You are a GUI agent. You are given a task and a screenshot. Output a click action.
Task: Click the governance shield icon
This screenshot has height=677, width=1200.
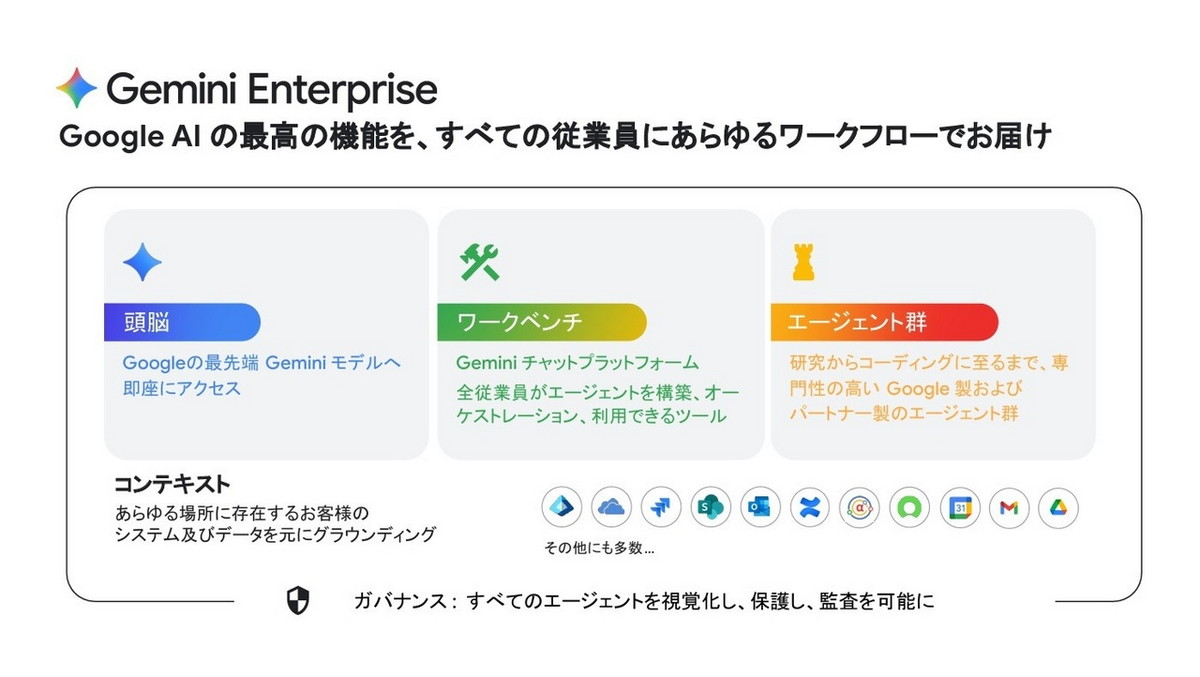pos(298,601)
